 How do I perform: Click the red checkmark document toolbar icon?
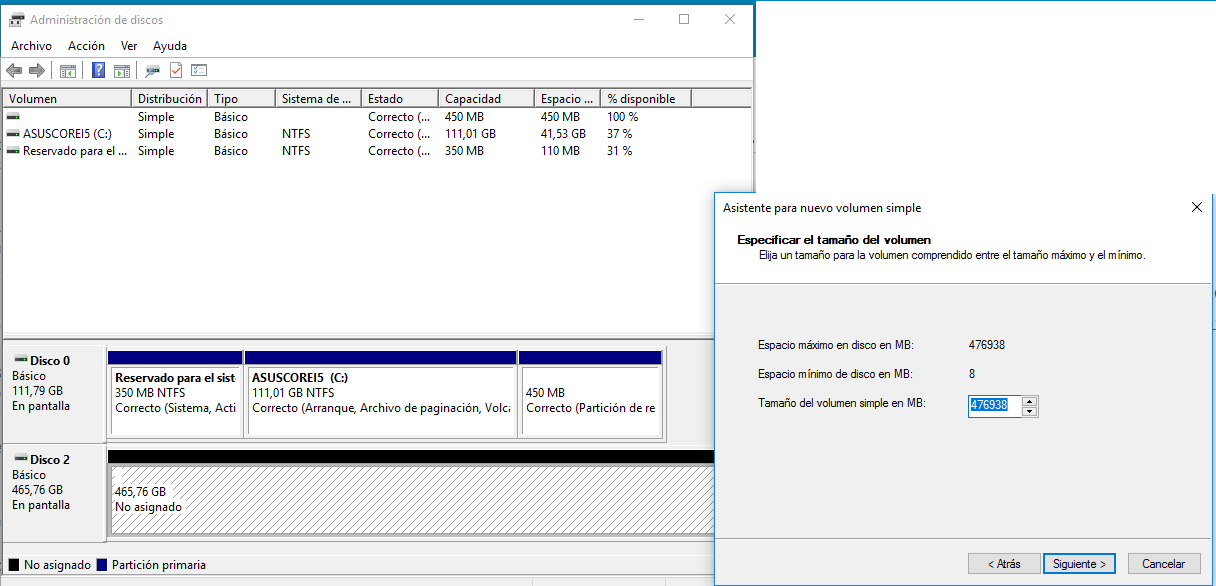point(176,71)
